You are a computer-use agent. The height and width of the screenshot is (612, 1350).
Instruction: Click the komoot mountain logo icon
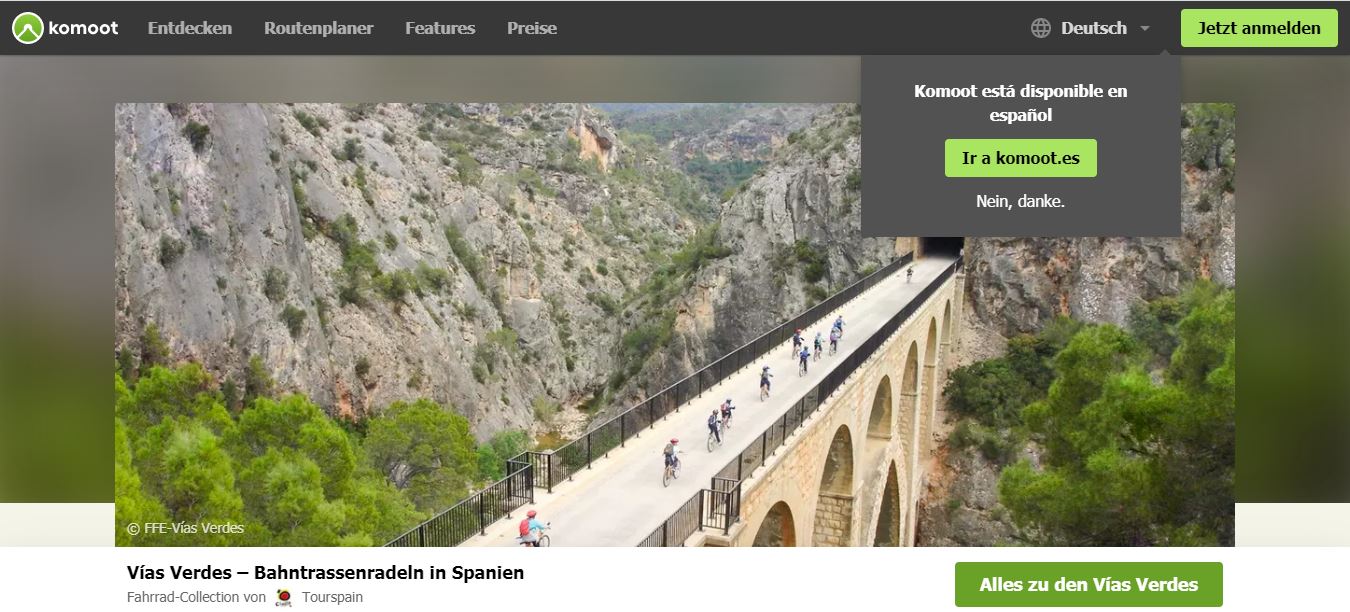tap(28, 28)
